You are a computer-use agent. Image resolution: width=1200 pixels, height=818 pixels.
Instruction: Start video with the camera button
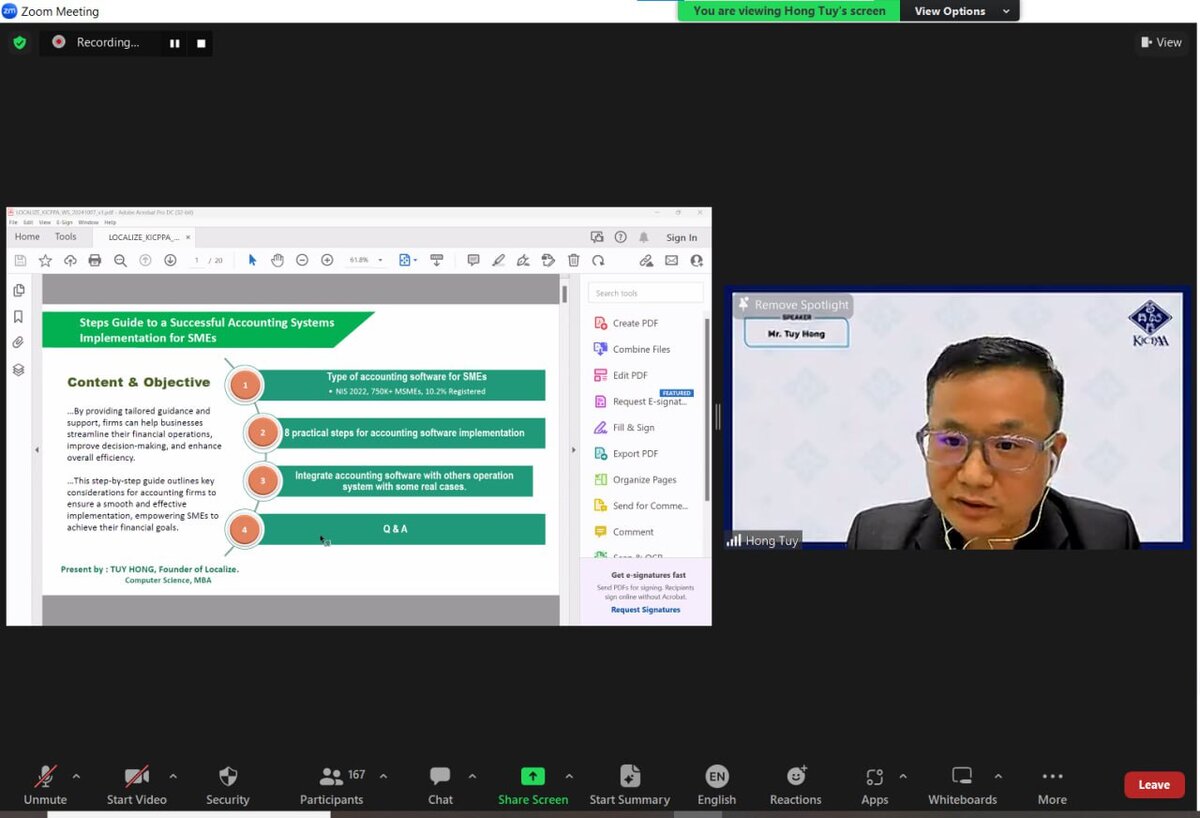click(137, 786)
